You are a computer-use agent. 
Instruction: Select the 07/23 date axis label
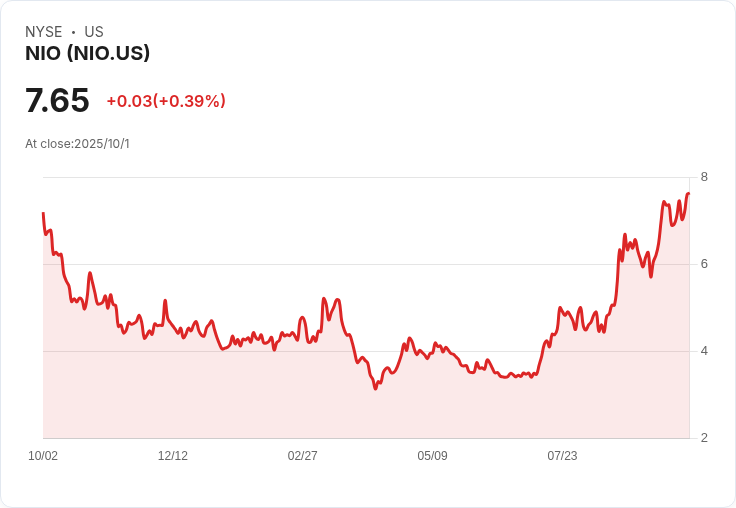[x=562, y=456]
